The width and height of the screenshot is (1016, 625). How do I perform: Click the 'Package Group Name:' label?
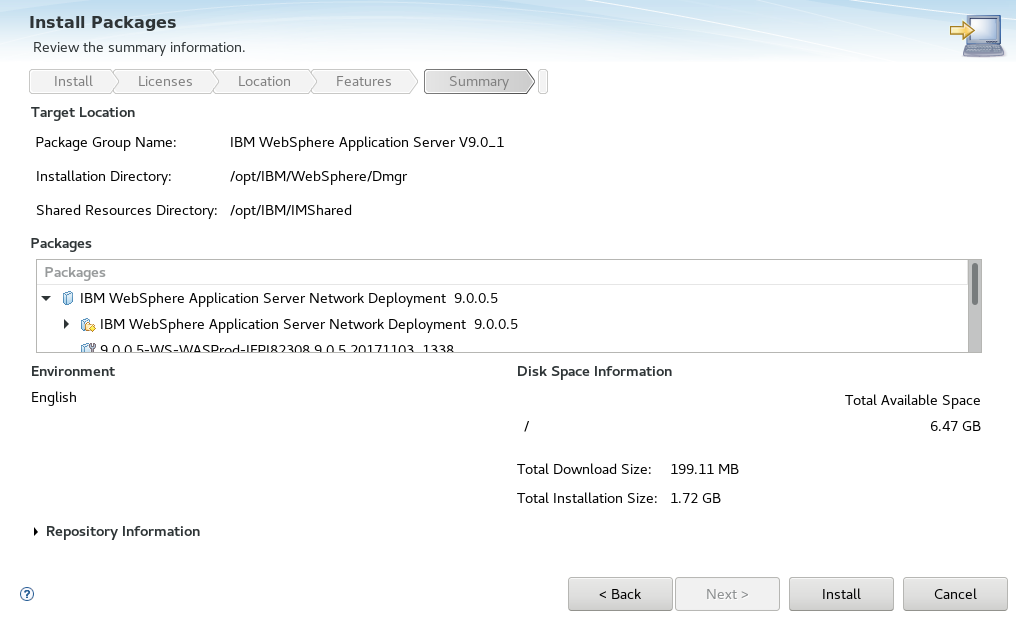(106, 142)
